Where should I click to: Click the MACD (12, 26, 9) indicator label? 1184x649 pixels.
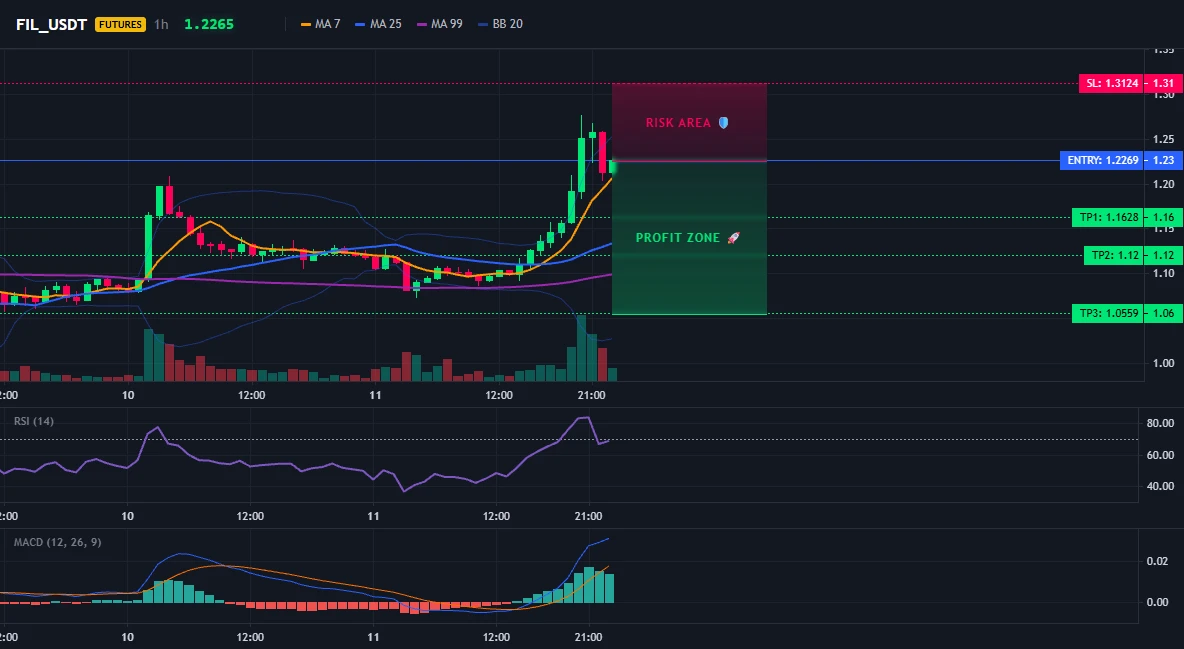coord(57,542)
